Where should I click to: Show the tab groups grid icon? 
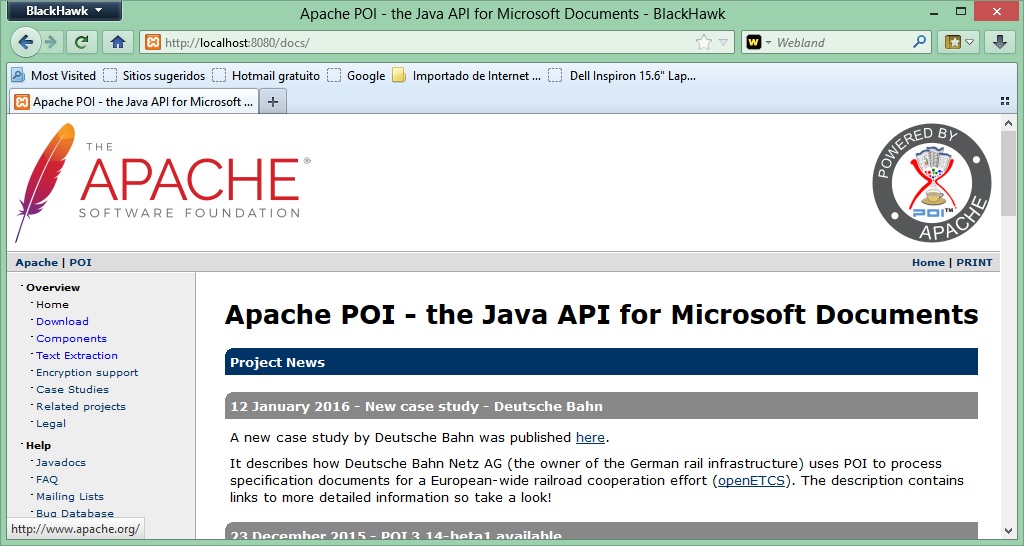pyautogui.click(x=1005, y=101)
